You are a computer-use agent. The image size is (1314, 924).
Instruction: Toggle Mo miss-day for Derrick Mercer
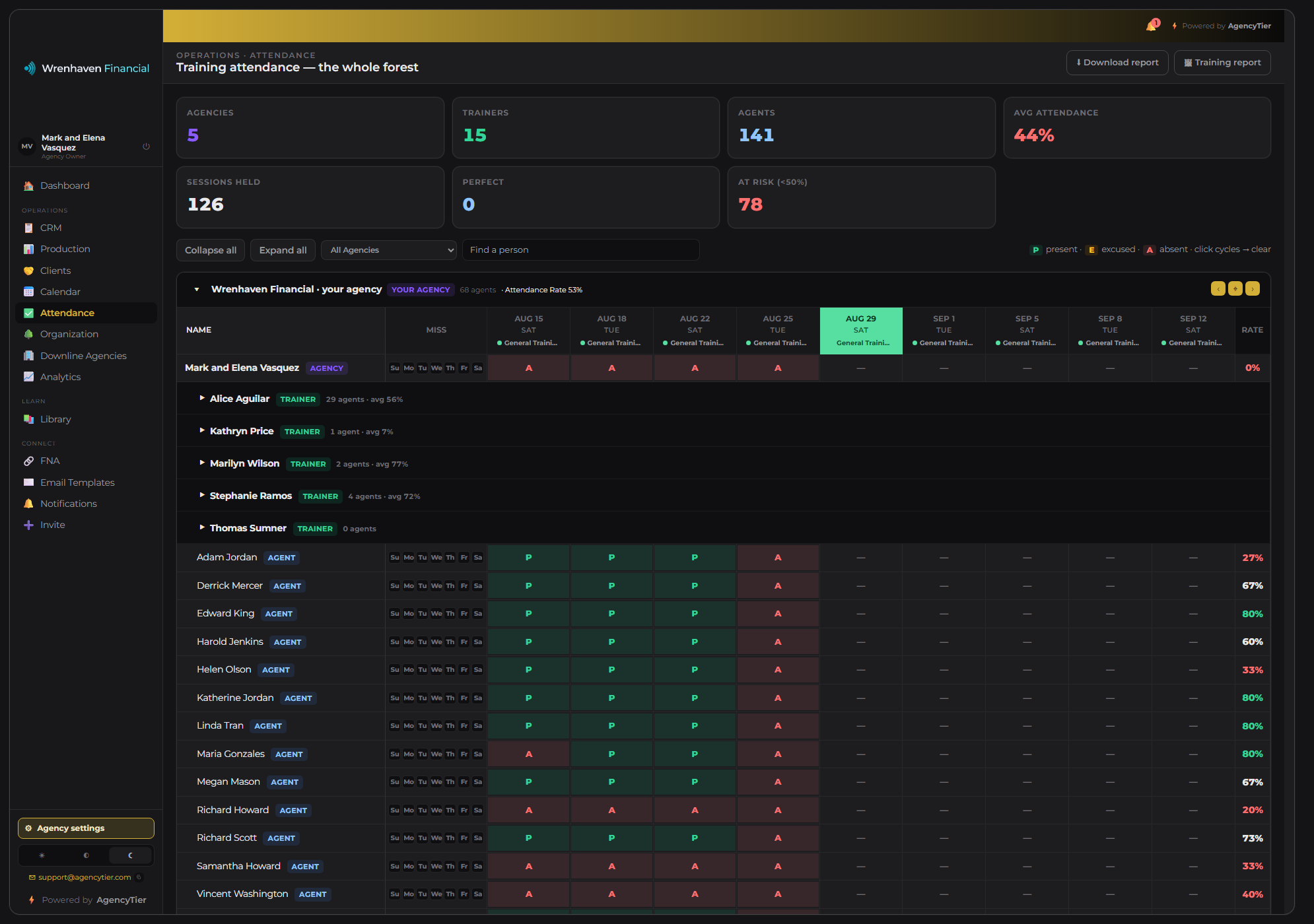pos(409,586)
